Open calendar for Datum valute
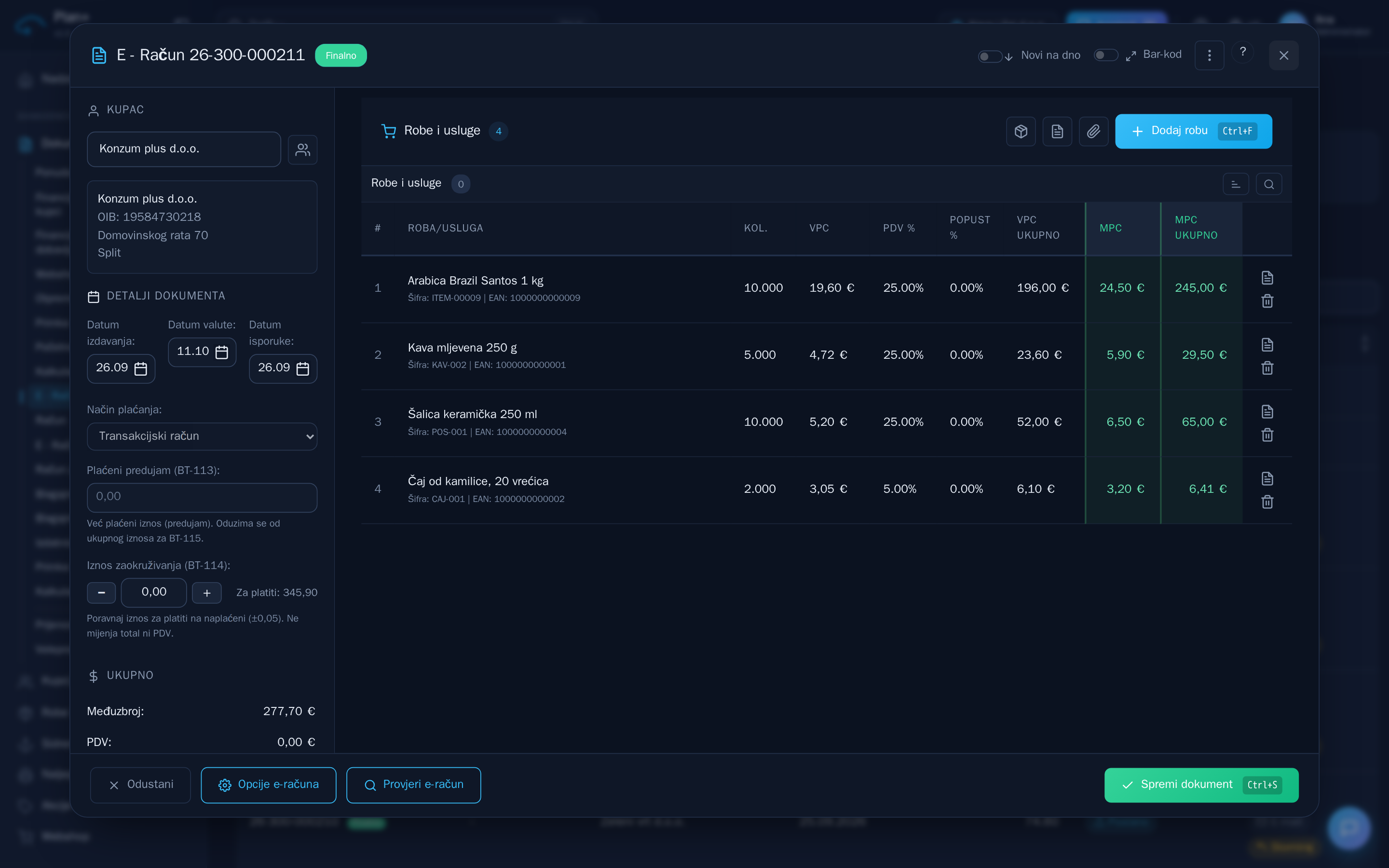1389x868 pixels. (221, 352)
